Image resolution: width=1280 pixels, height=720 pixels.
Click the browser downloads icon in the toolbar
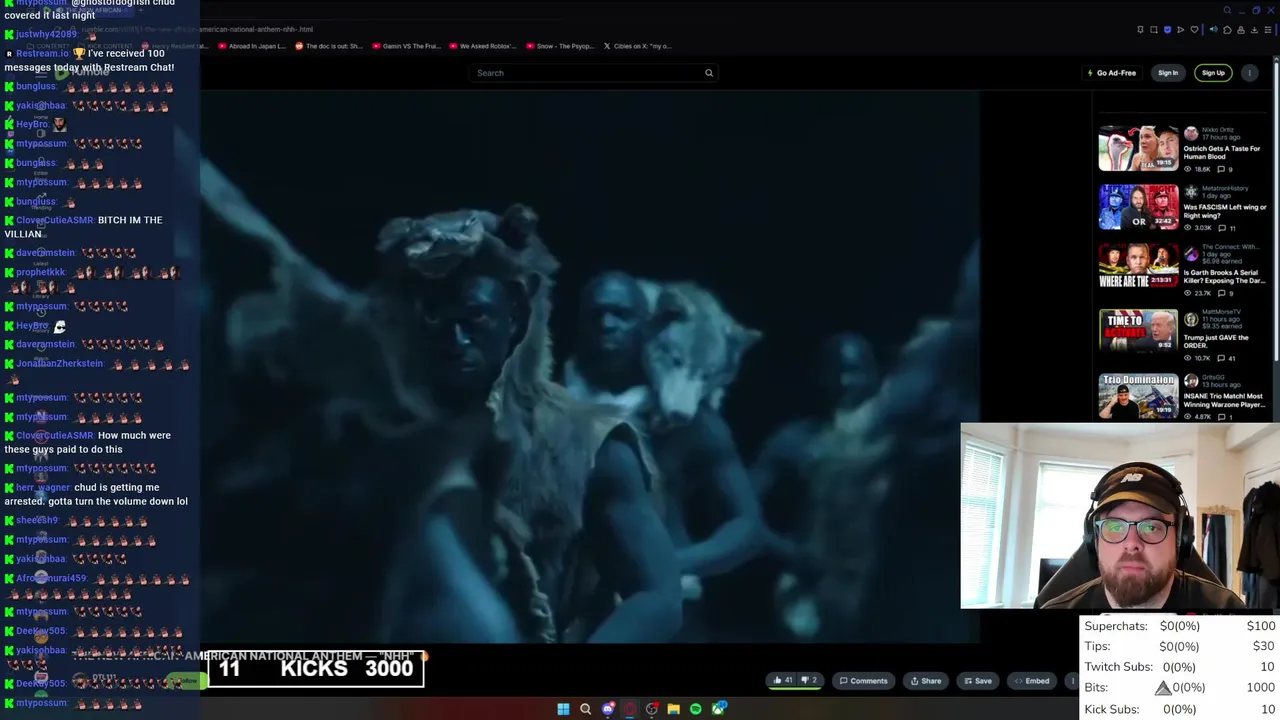click(x=1254, y=29)
